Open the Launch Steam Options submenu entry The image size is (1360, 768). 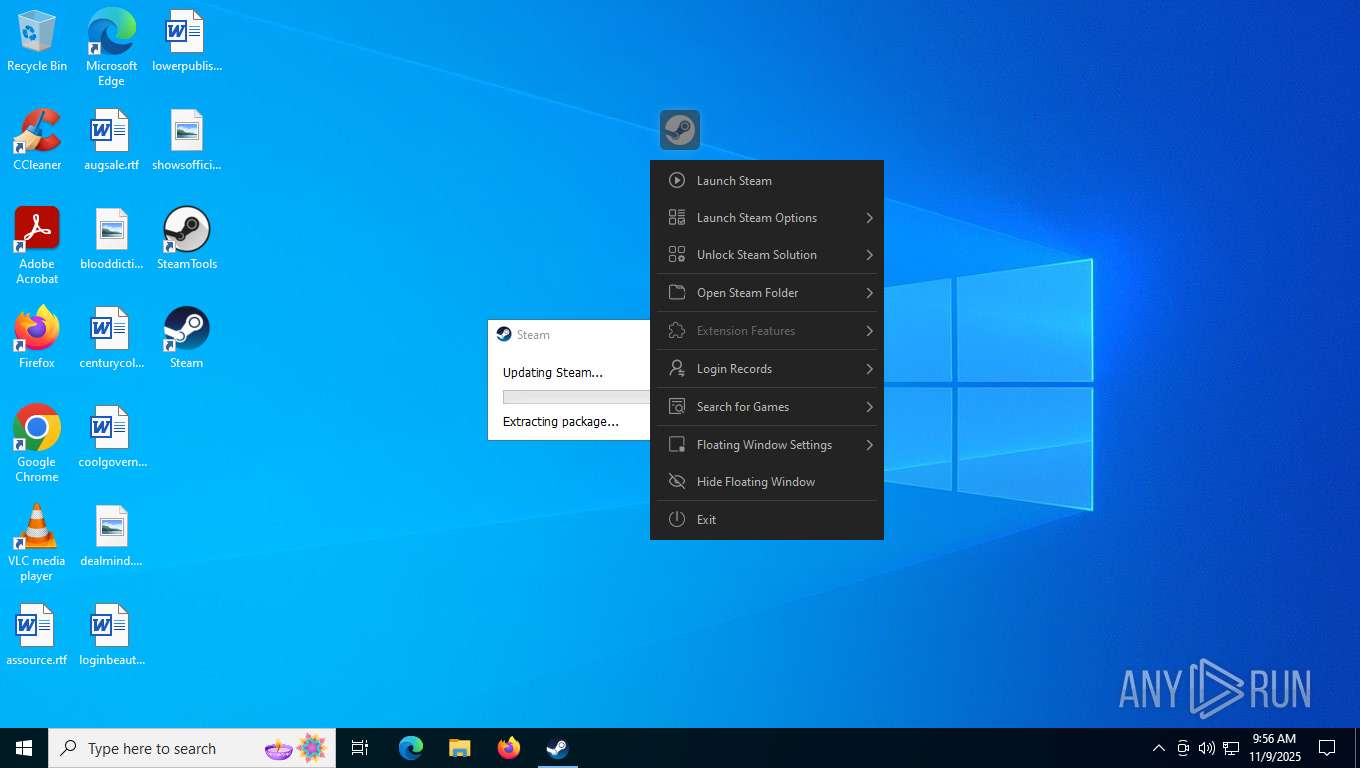click(x=767, y=217)
